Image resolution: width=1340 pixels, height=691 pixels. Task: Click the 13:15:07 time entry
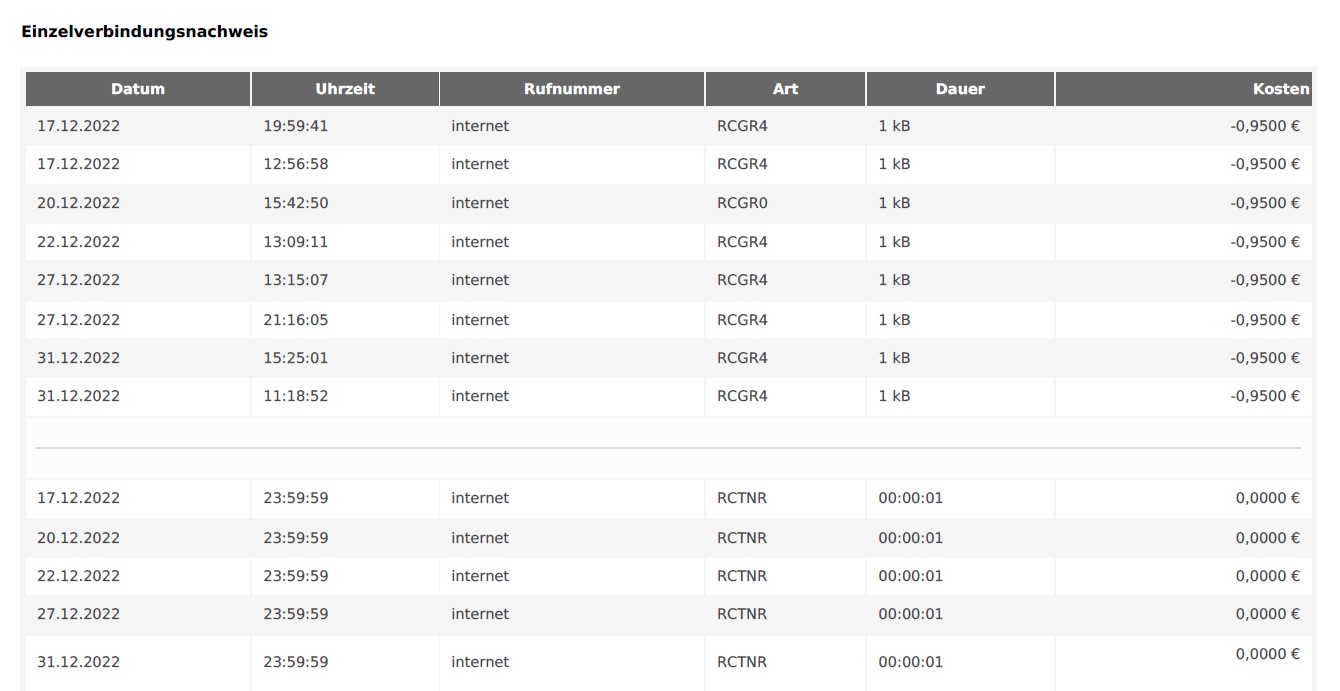296,280
